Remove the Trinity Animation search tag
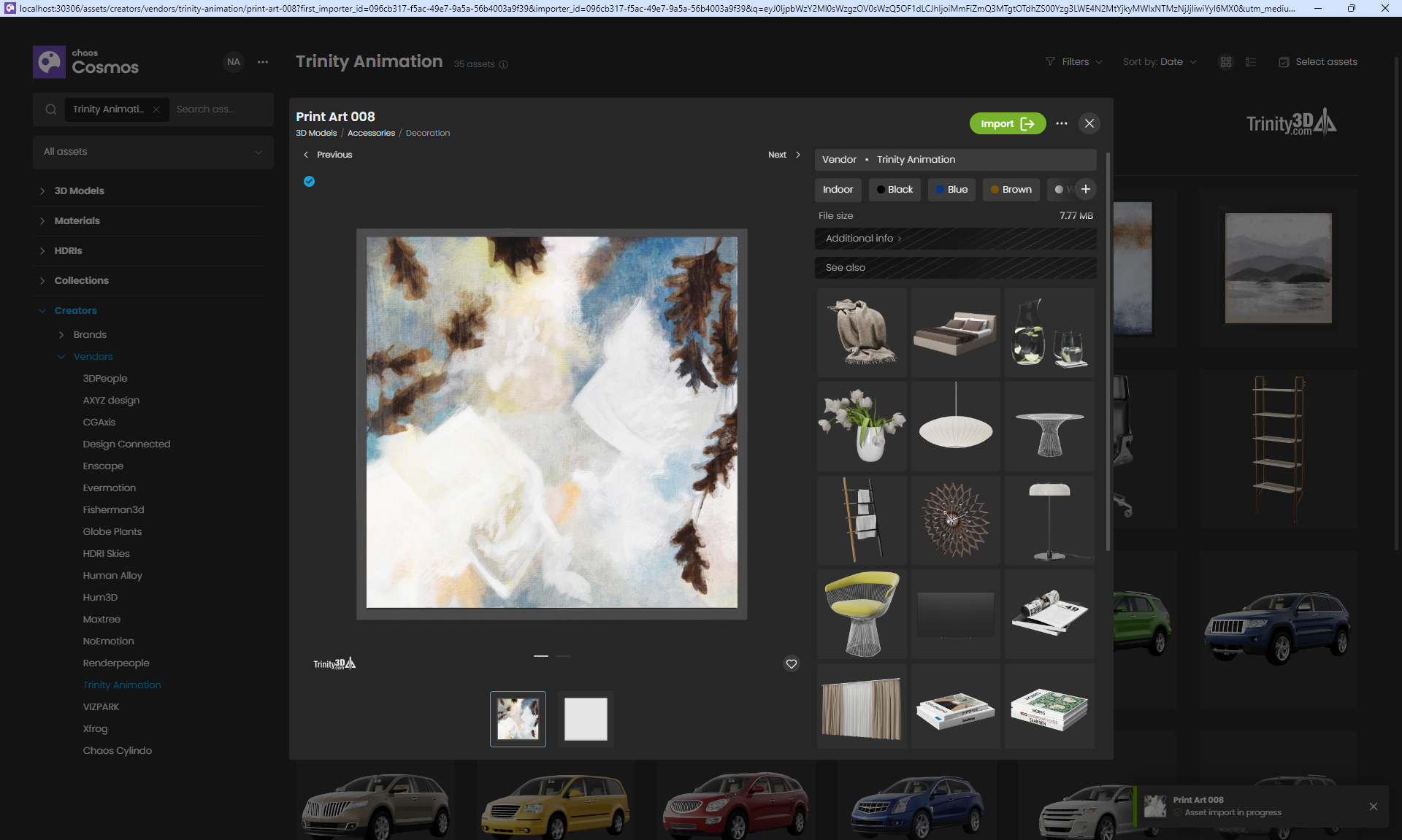The image size is (1402, 840). point(156,109)
